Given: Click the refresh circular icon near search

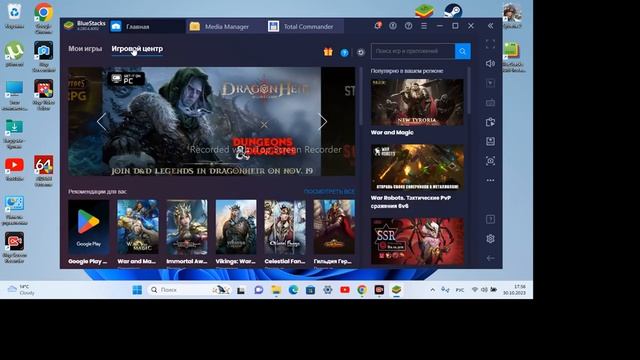Looking at the screenshot, I should 360,52.
